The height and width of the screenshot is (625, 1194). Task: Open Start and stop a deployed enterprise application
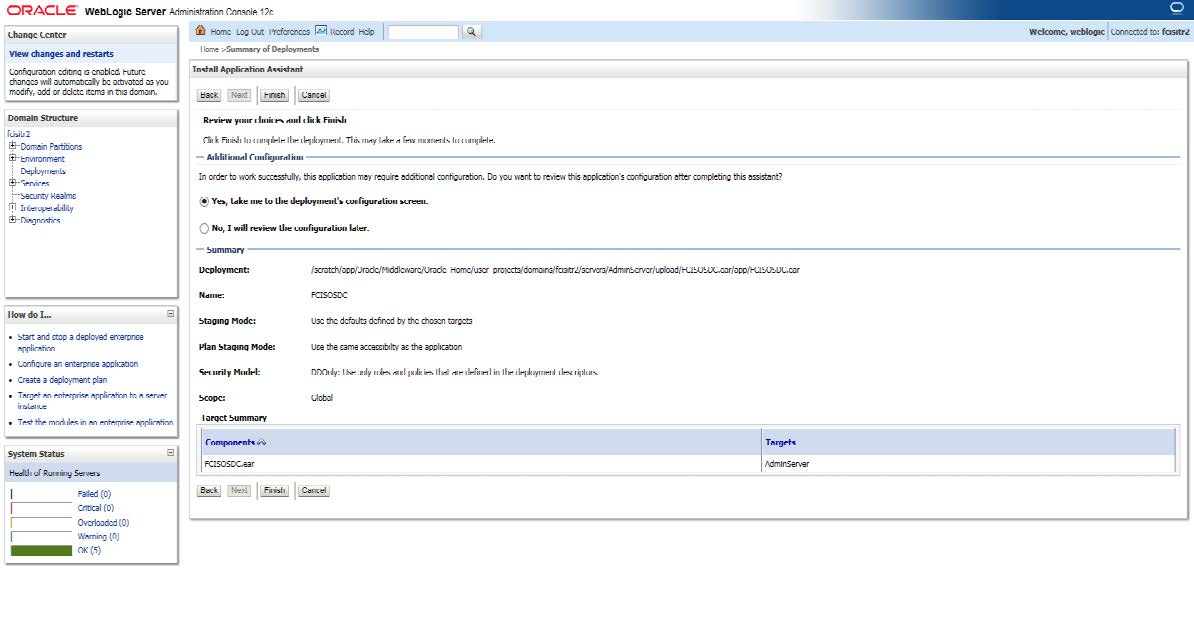80,343
